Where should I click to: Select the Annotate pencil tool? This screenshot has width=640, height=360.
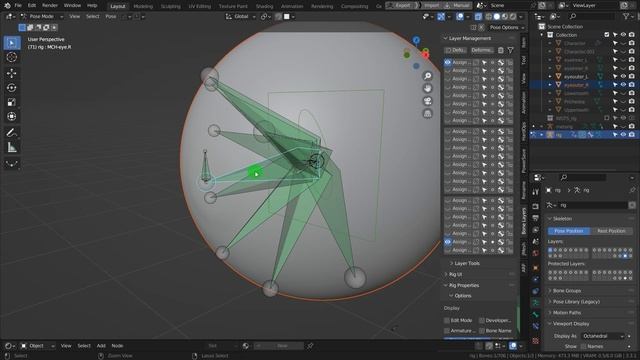tap(12, 133)
